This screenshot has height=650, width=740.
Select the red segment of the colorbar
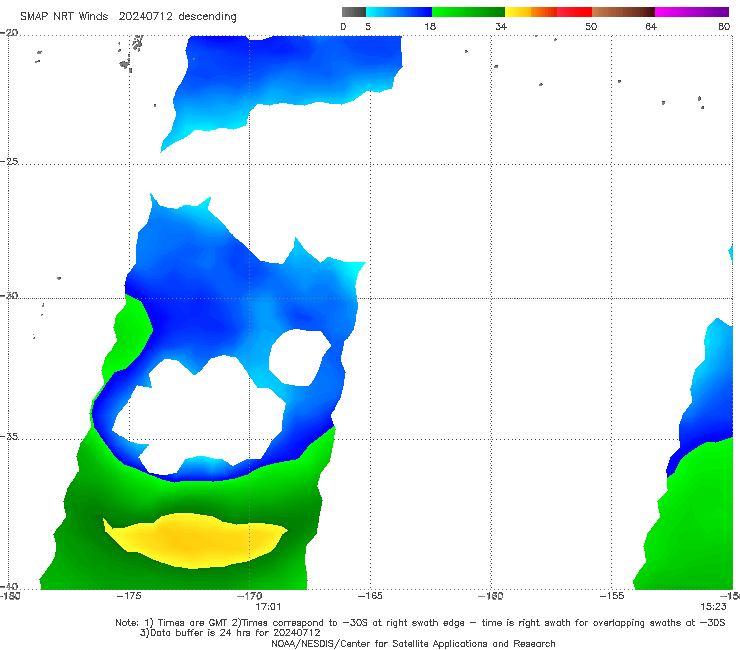tap(574, 12)
